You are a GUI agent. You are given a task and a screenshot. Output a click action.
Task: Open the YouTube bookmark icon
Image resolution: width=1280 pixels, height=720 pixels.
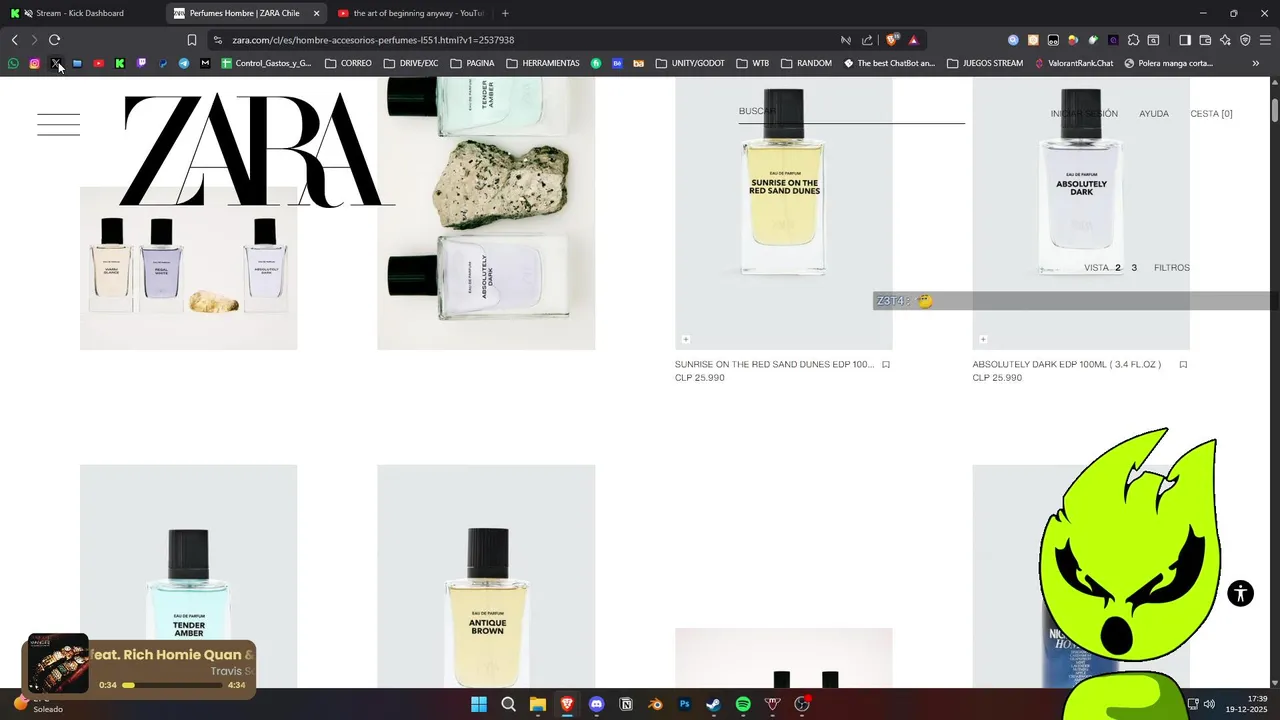[x=98, y=63]
